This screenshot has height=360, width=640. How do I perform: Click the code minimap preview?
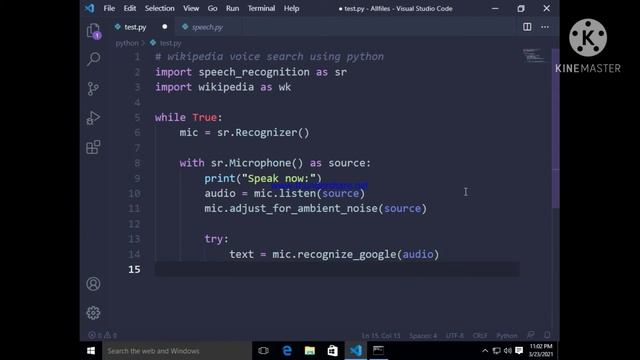click(x=533, y=56)
